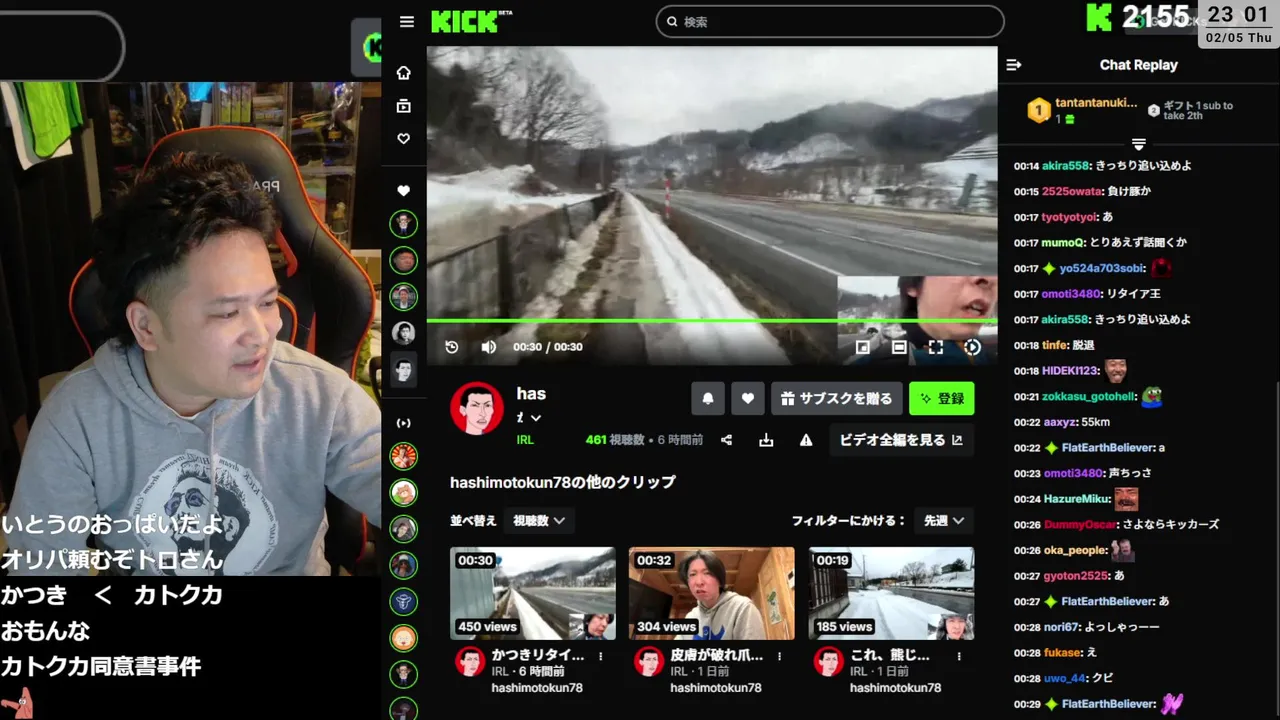Mute the video with speaker icon
Viewport: 1280px width, 720px height.
[488, 347]
